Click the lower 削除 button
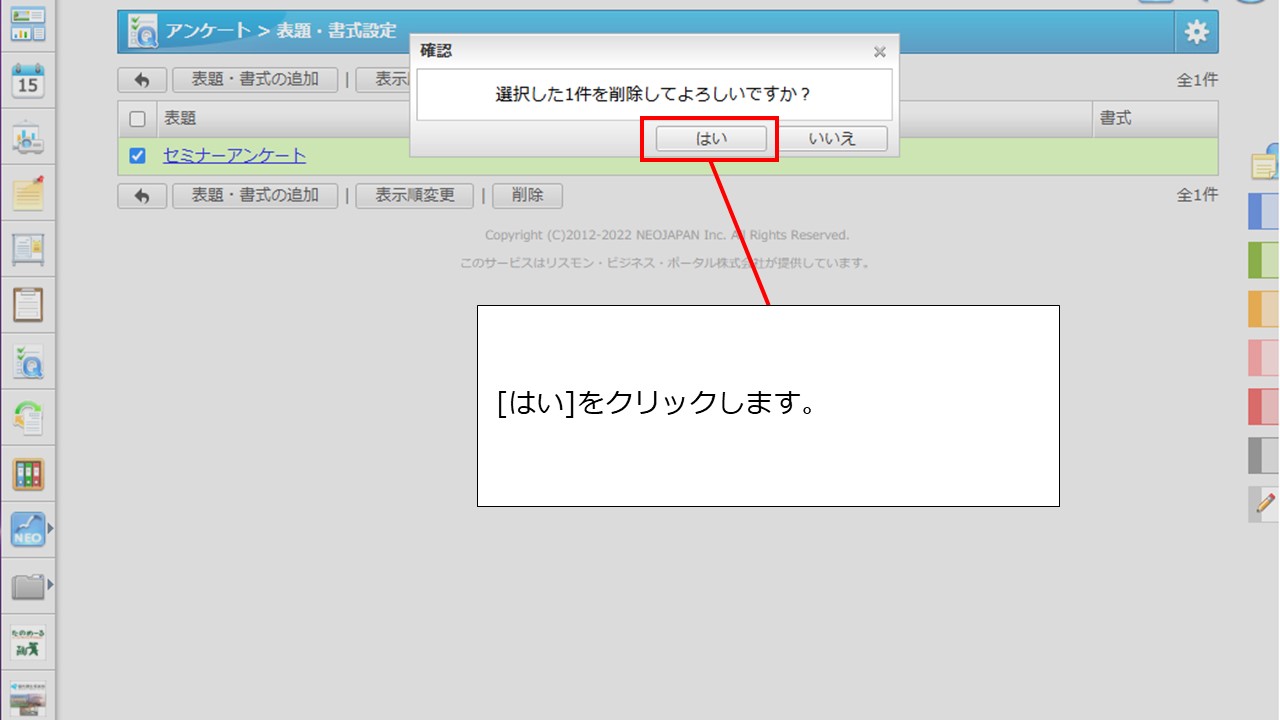 pyautogui.click(x=527, y=196)
